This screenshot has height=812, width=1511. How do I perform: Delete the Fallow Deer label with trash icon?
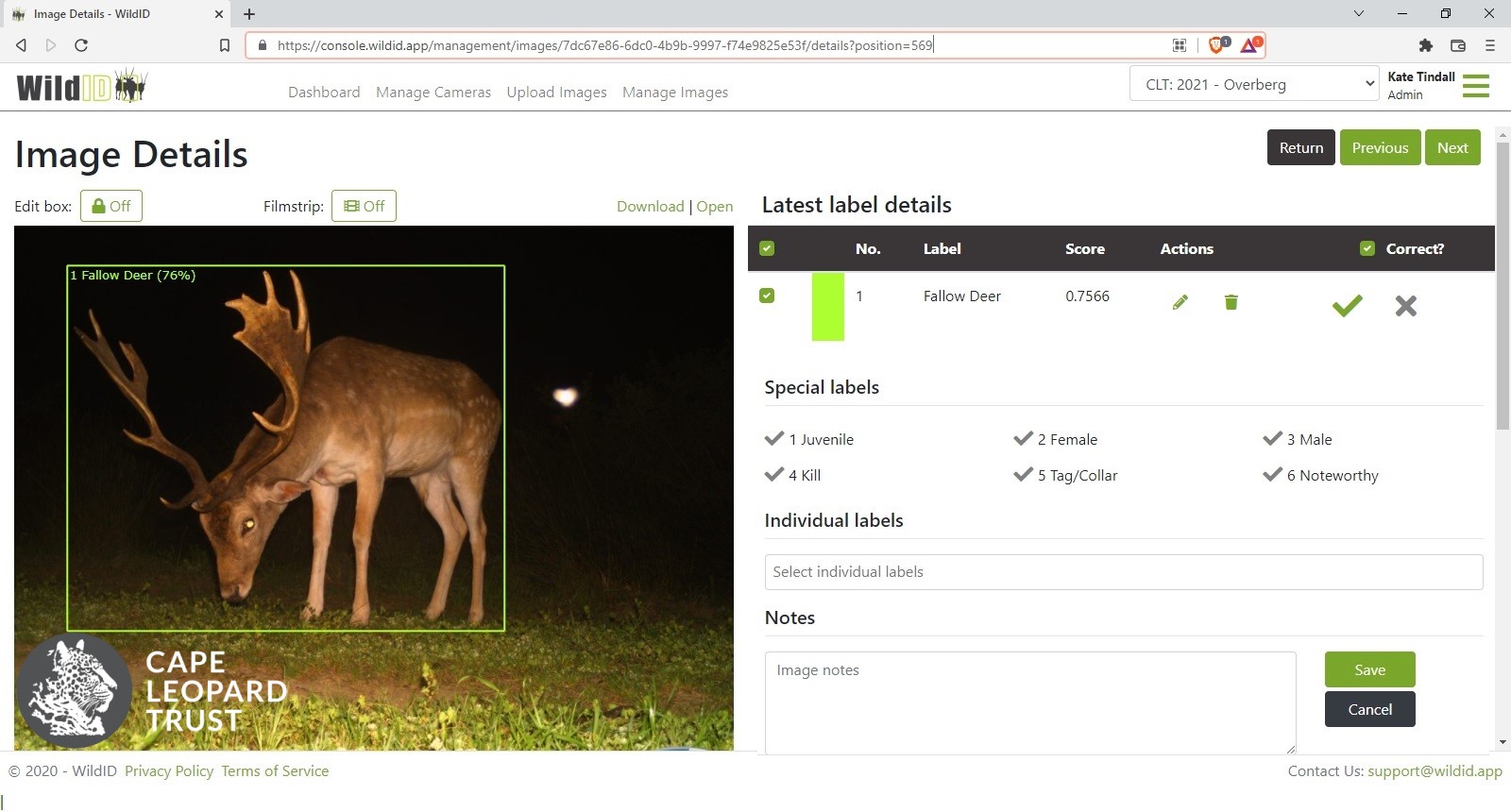tap(1231, 302)
